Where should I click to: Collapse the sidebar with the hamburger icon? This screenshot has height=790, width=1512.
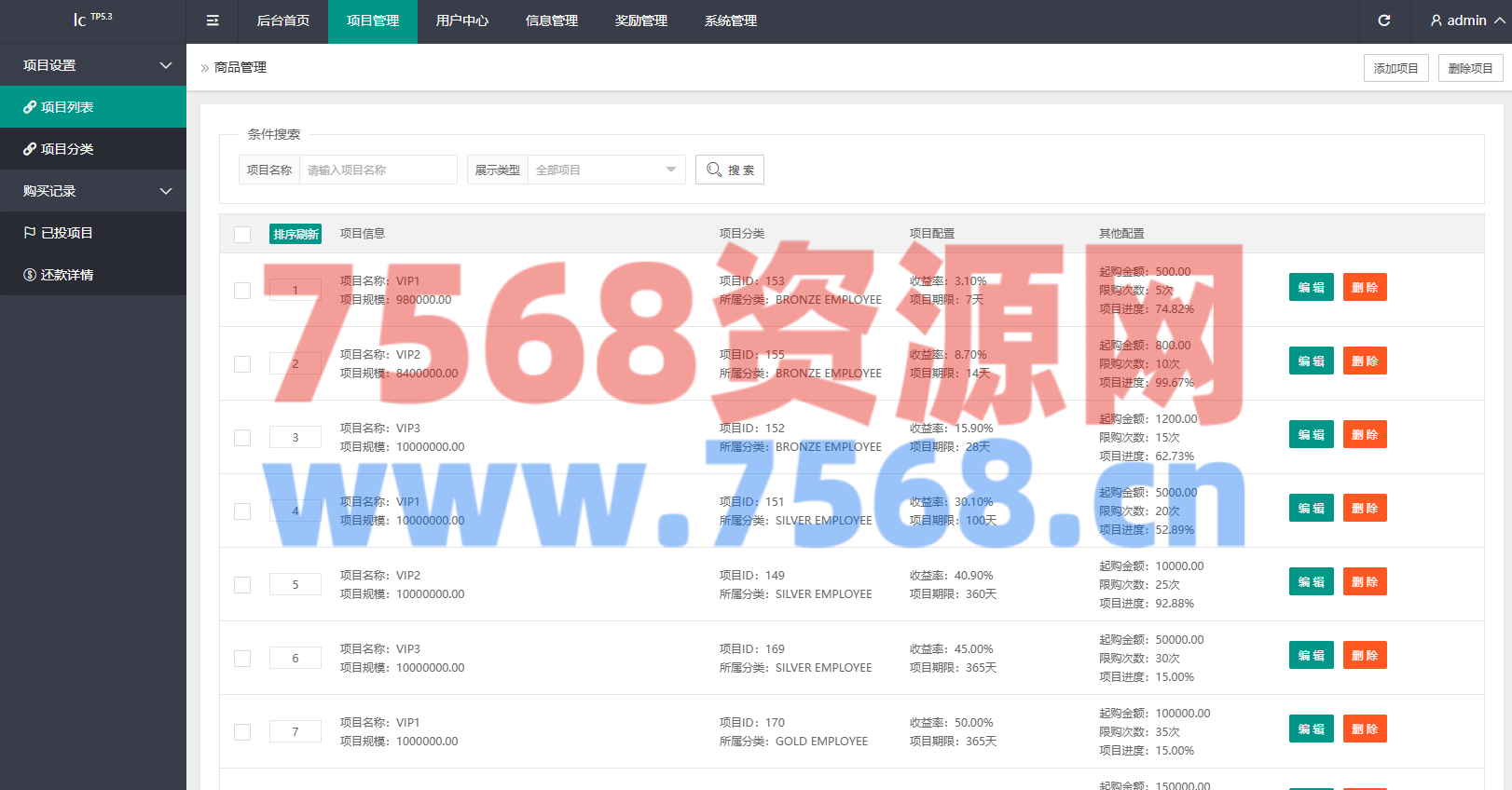213,20
